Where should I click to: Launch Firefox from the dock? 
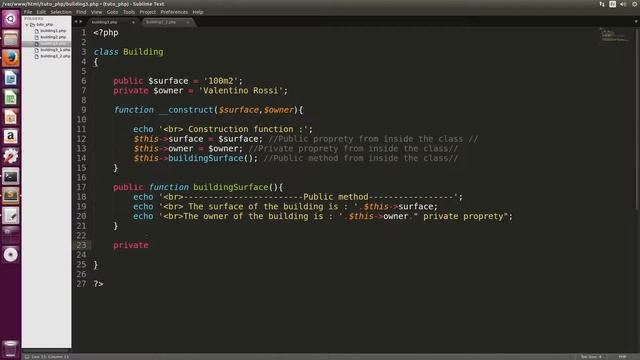point(11,58)
